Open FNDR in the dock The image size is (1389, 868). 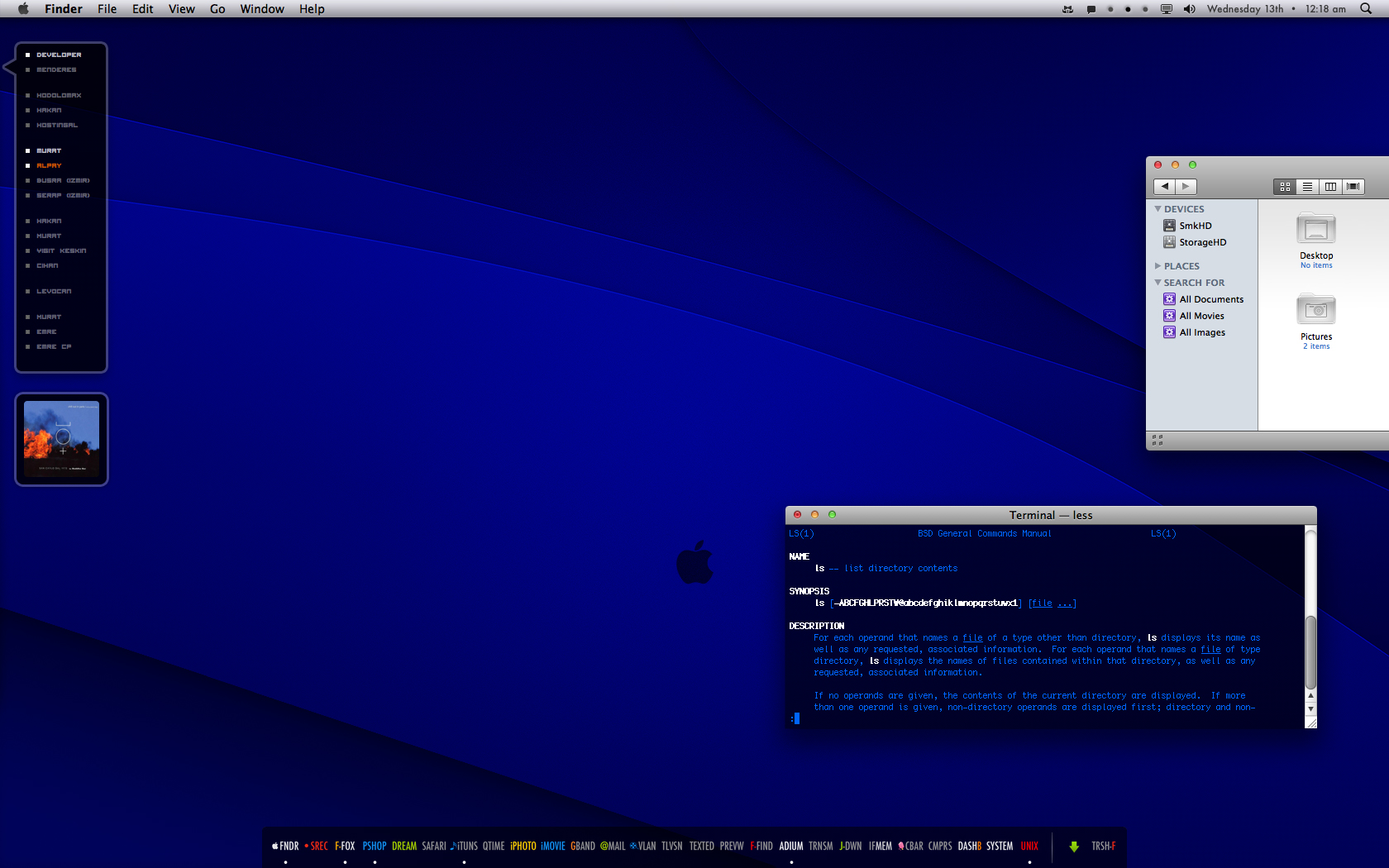pyautogui.click(x=285, y=846)
